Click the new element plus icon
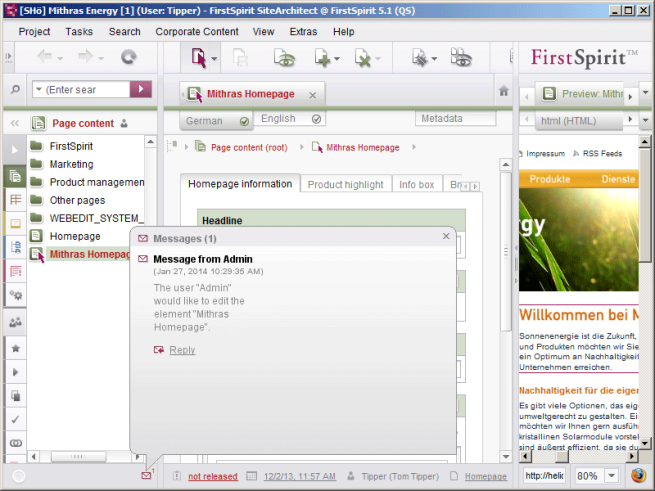The width and height of the screenshot is (655, 491). pos(322,57)
